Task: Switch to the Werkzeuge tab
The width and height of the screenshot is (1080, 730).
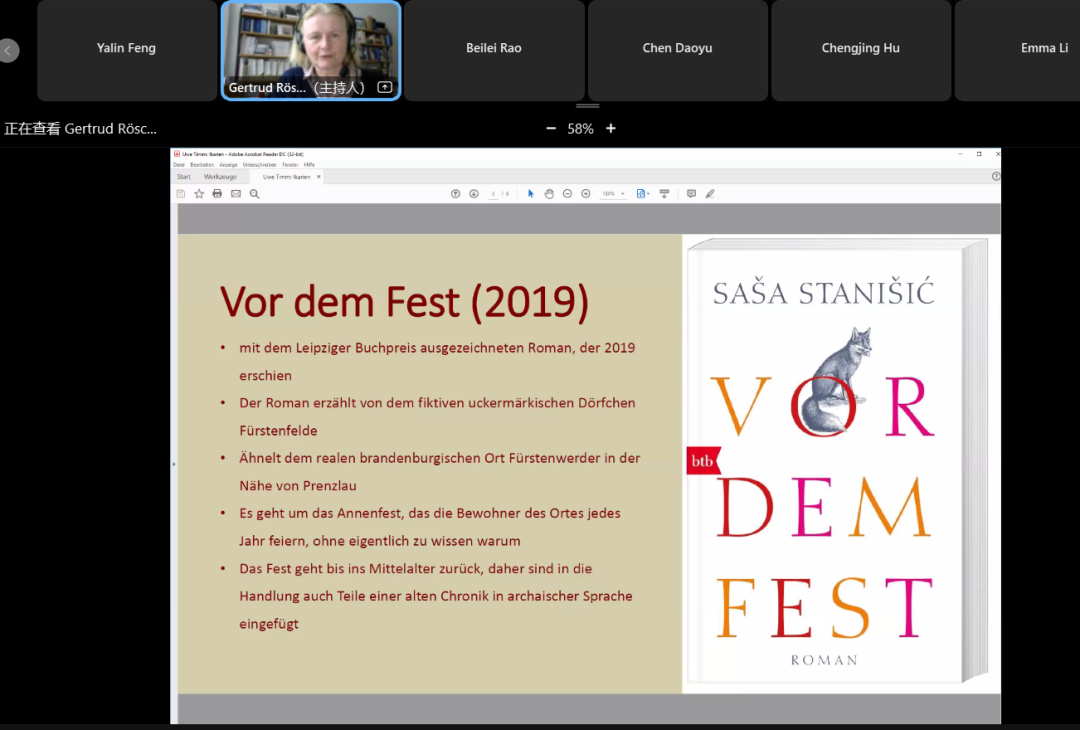Action: point(220,177)
